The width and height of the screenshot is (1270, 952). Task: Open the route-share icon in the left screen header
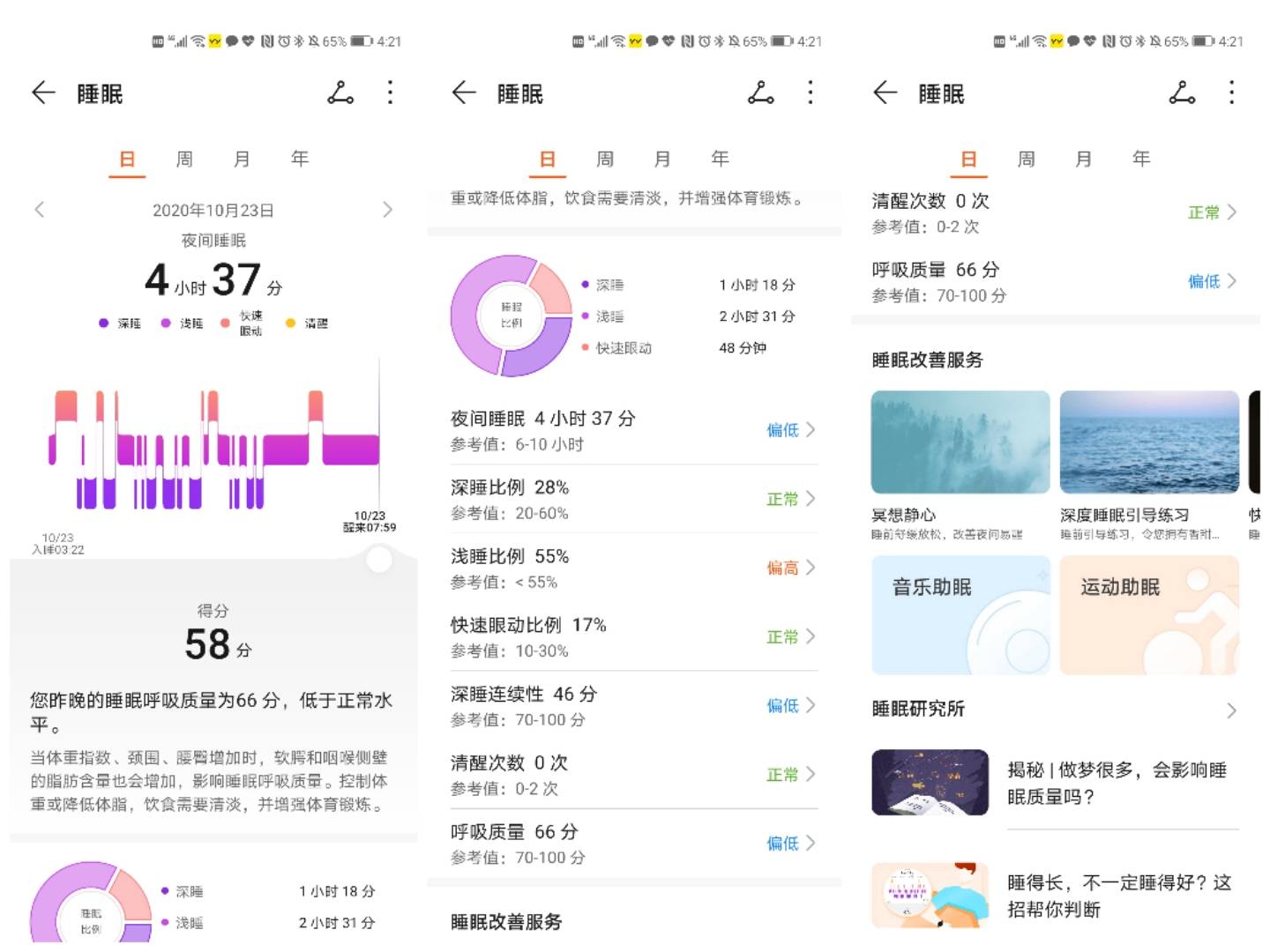click(x=340, y=93)
